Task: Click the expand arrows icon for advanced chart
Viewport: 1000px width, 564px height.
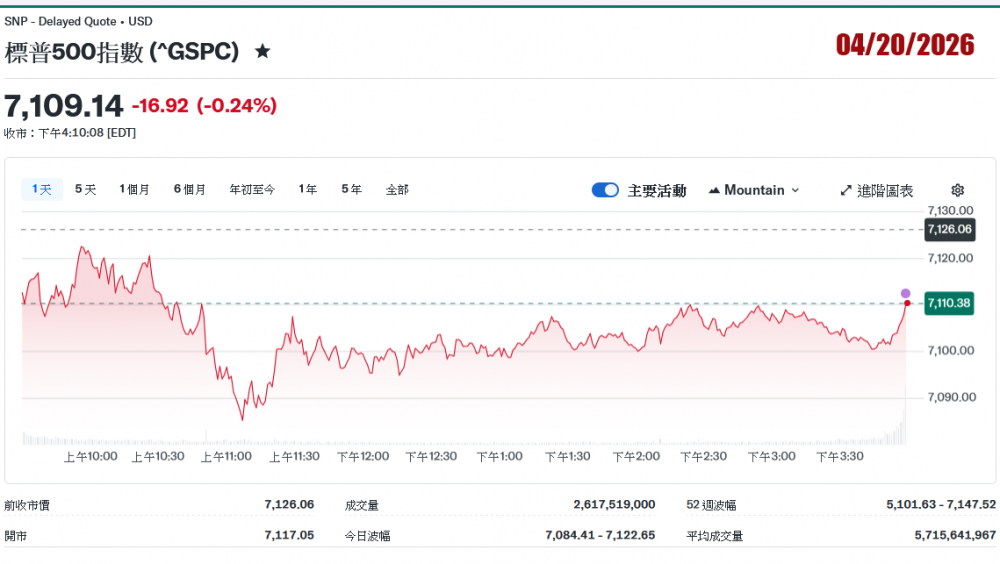Action: [846, 190]
